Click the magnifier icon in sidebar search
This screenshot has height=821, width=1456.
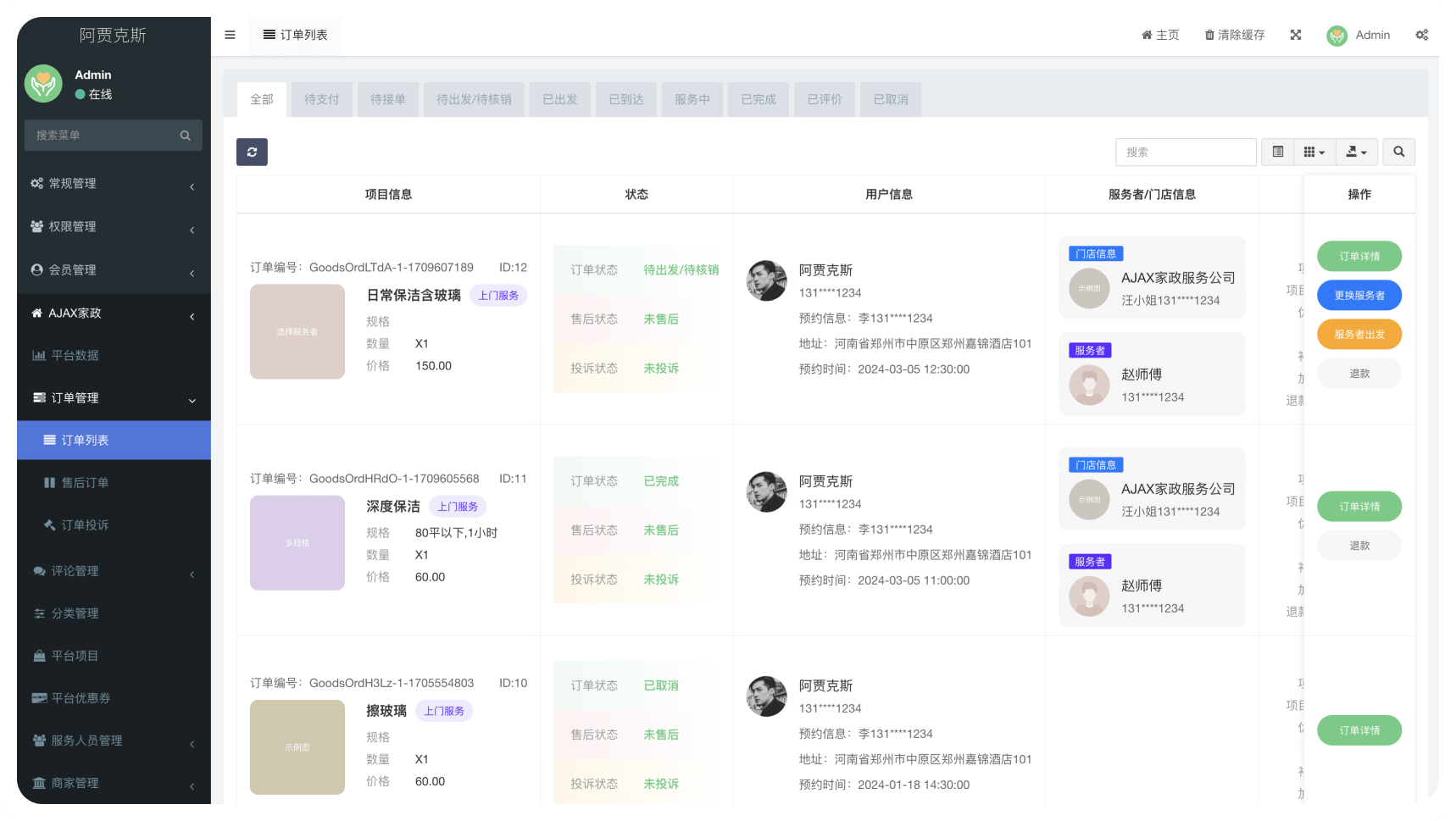(x=185, y=136)
